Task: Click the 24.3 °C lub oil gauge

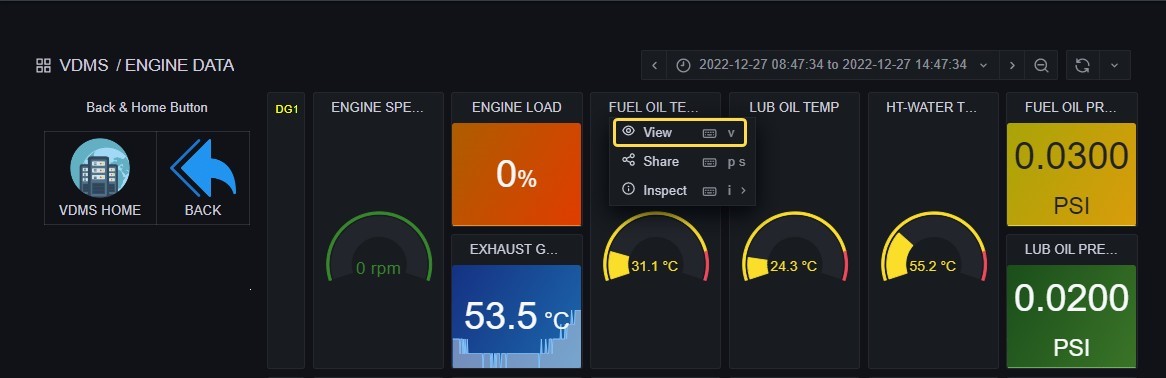Action: [x=794, y=248]
